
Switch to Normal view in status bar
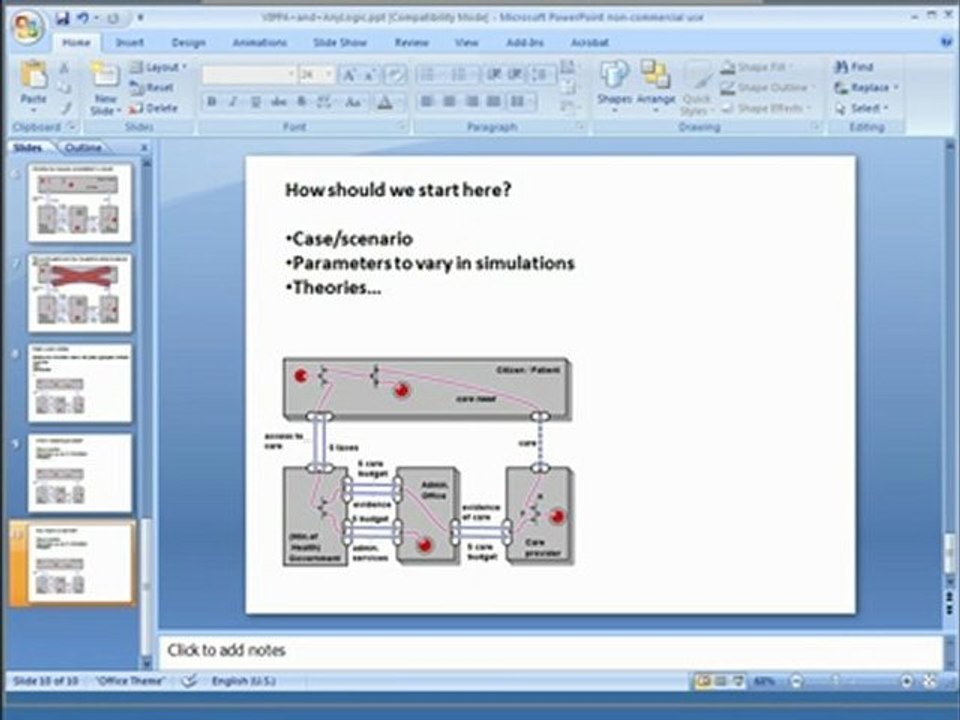[x=703, y=681]
